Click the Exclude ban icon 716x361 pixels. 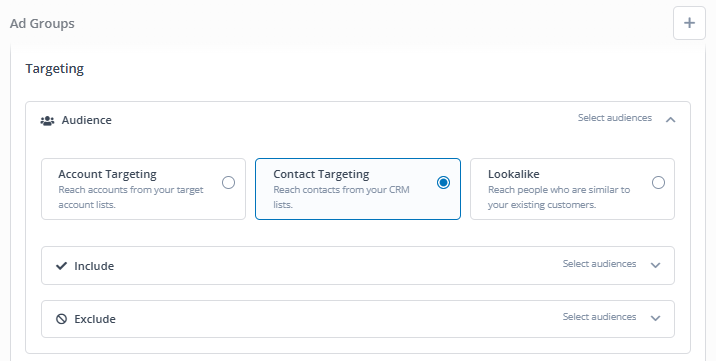pos(61,319)
